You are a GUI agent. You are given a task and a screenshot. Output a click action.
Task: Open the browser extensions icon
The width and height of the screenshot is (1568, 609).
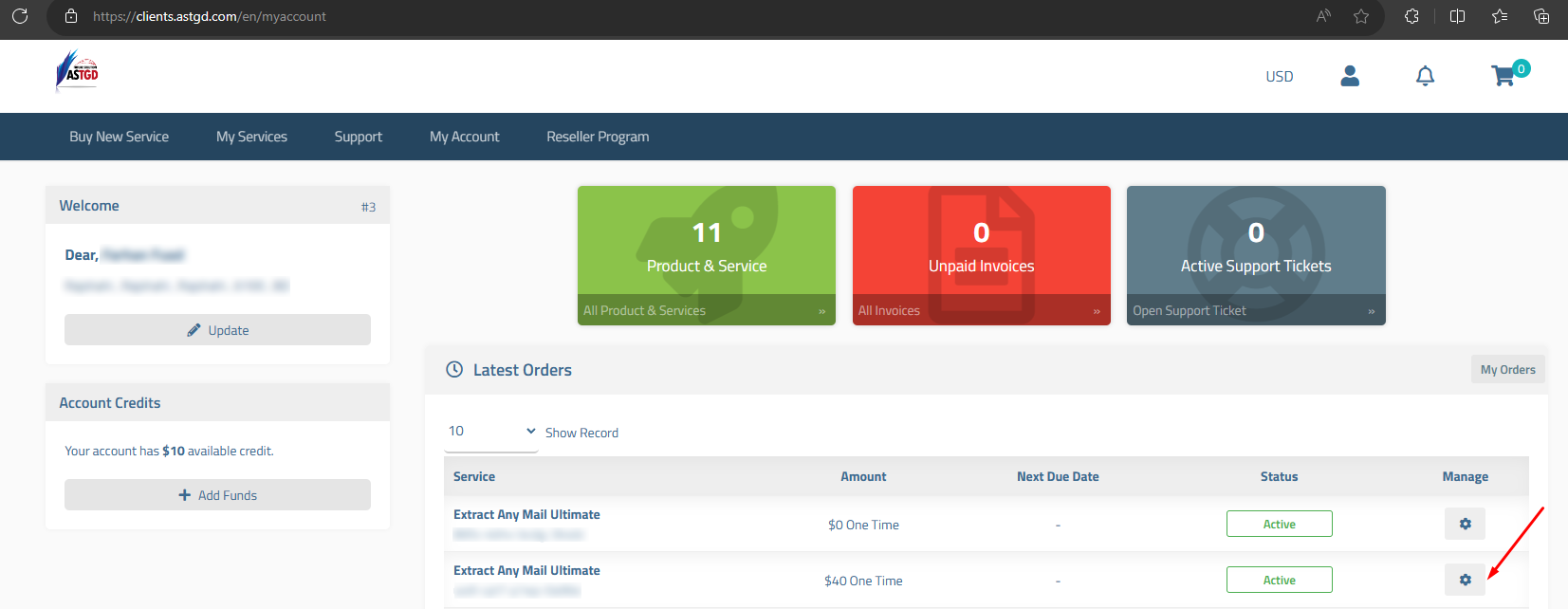pyautogui.click(x=1411, y=16)
